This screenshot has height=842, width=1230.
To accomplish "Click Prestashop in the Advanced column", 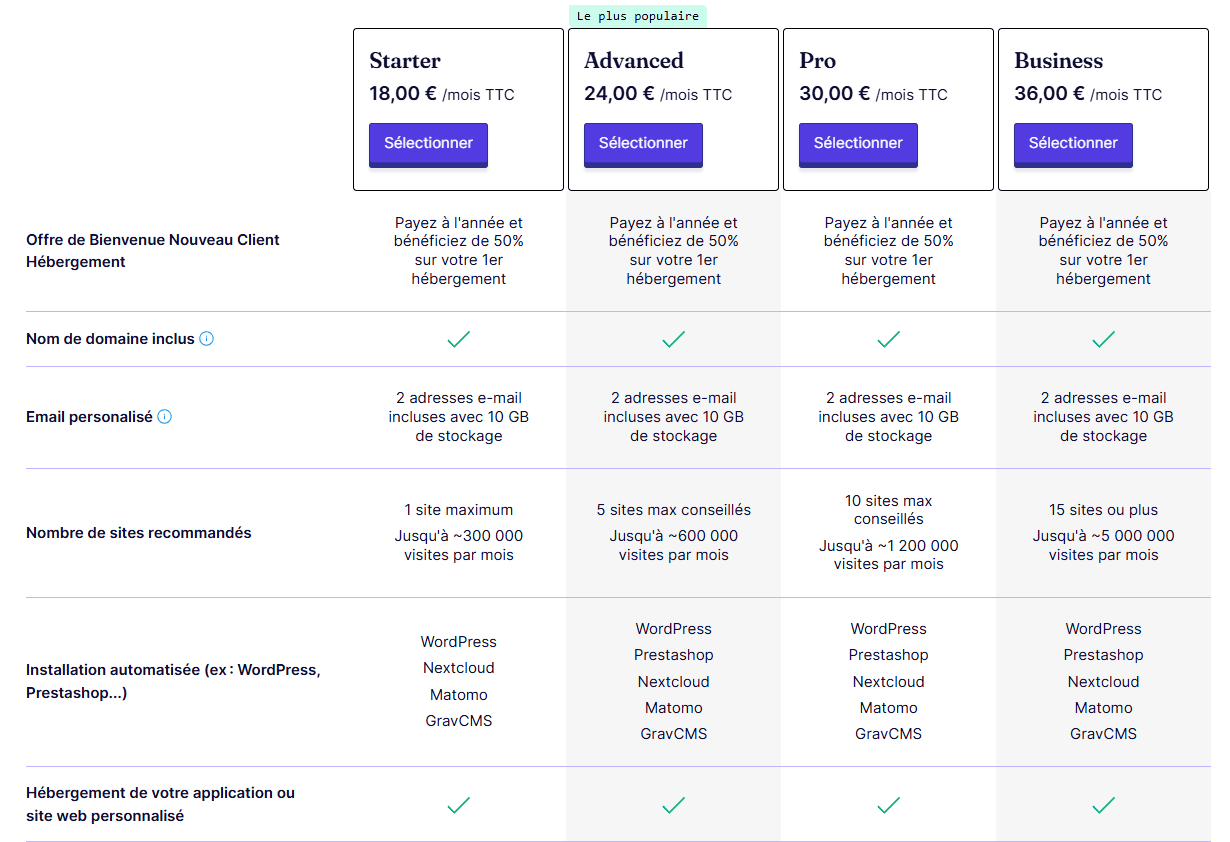I will 673,655.
